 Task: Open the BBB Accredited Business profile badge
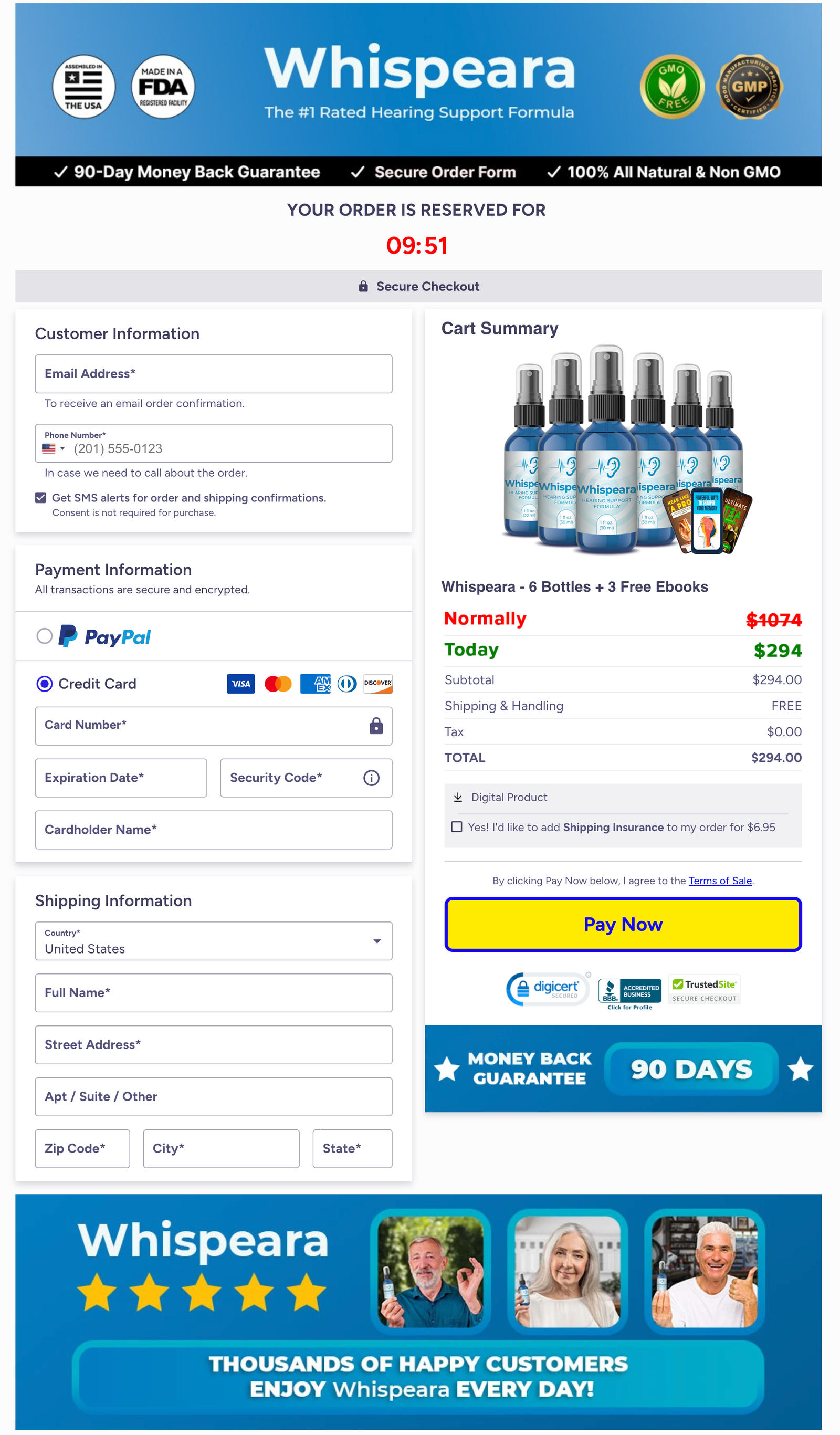pos(629,991)
